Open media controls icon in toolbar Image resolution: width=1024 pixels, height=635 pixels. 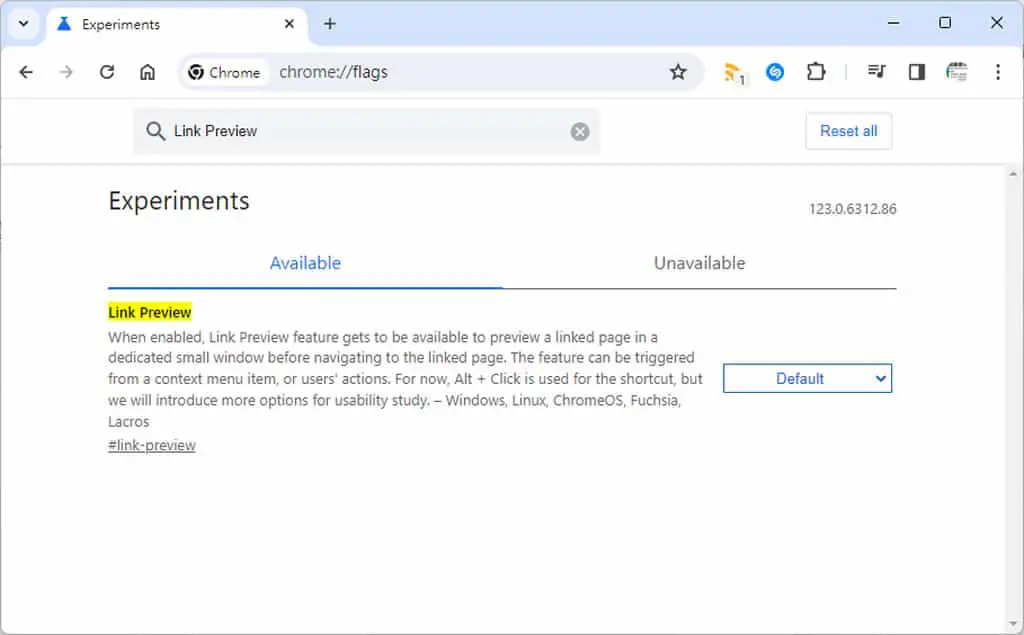[x=876, y=72]
